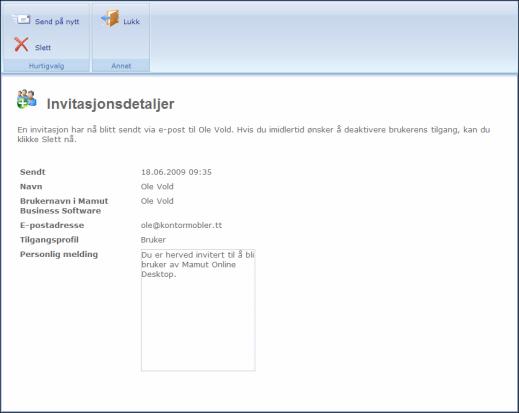Choose the Slett text button
The width and height of the screenshot is (519, 413).
coord(43,48)
